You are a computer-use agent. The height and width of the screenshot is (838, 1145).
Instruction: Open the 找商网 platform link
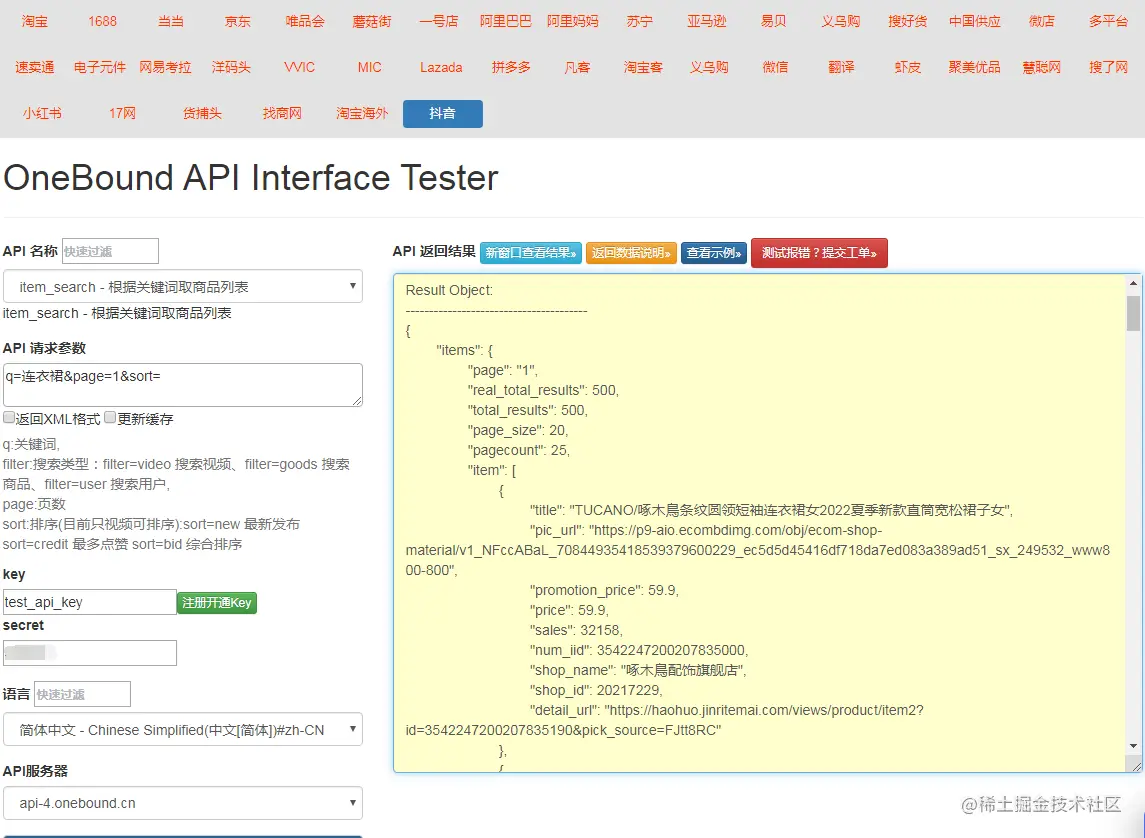click(x=282, y=113)
